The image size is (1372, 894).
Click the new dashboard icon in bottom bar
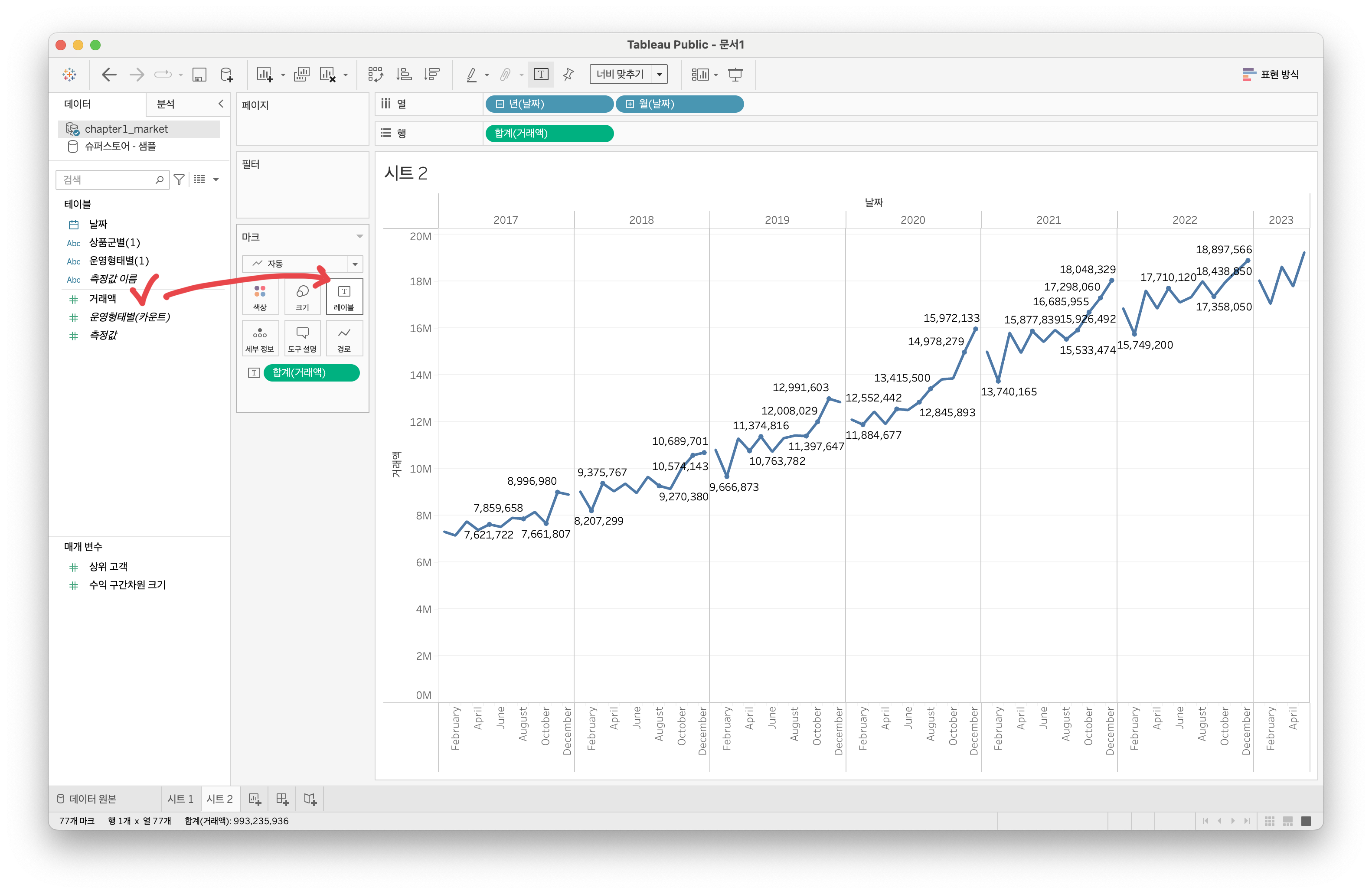(282, 799)
